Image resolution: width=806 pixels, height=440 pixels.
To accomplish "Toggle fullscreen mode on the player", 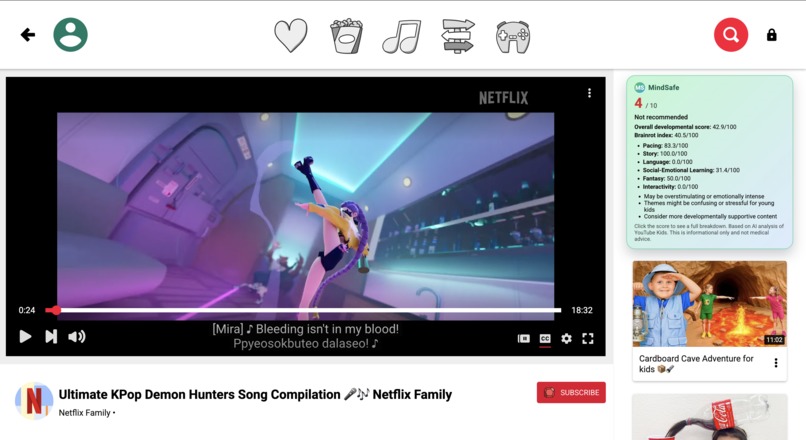I will tap(588, 338).
